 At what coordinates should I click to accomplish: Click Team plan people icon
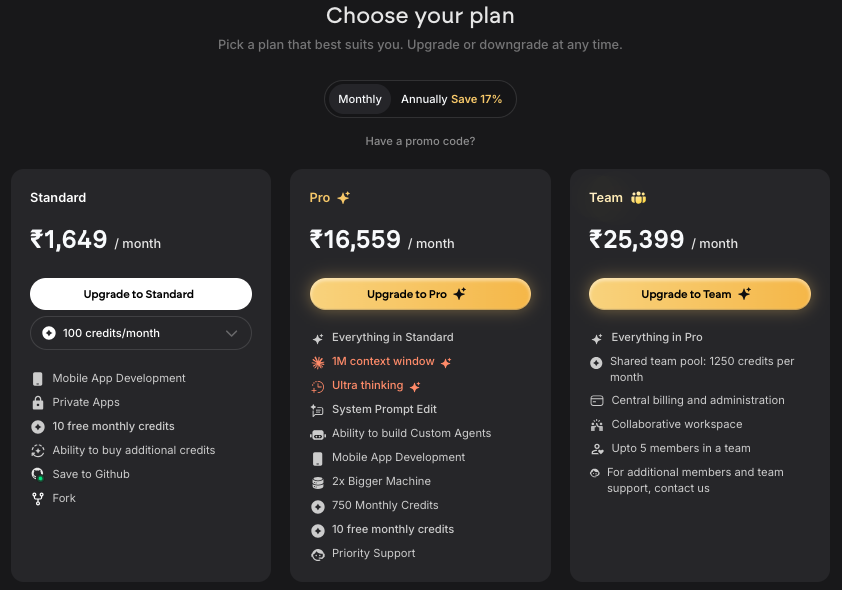638,198
